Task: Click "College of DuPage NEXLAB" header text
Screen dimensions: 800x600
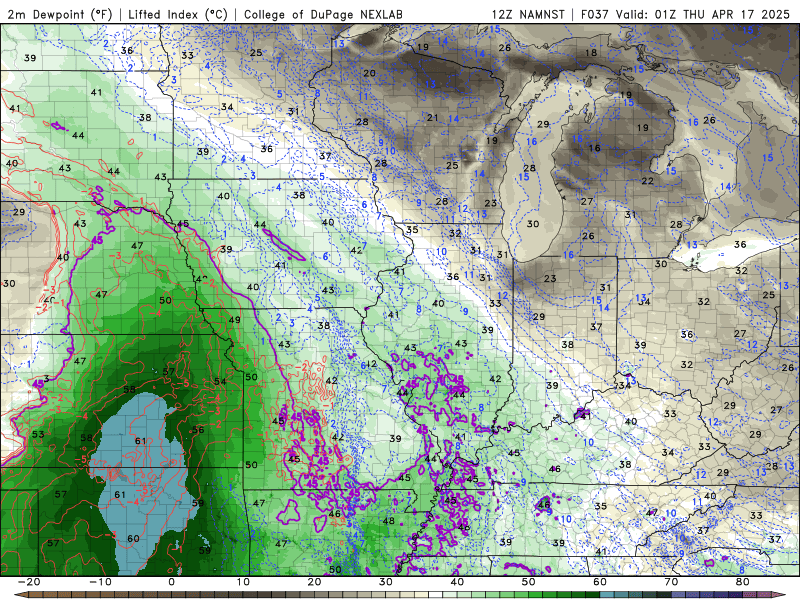Action: [323, 14]
